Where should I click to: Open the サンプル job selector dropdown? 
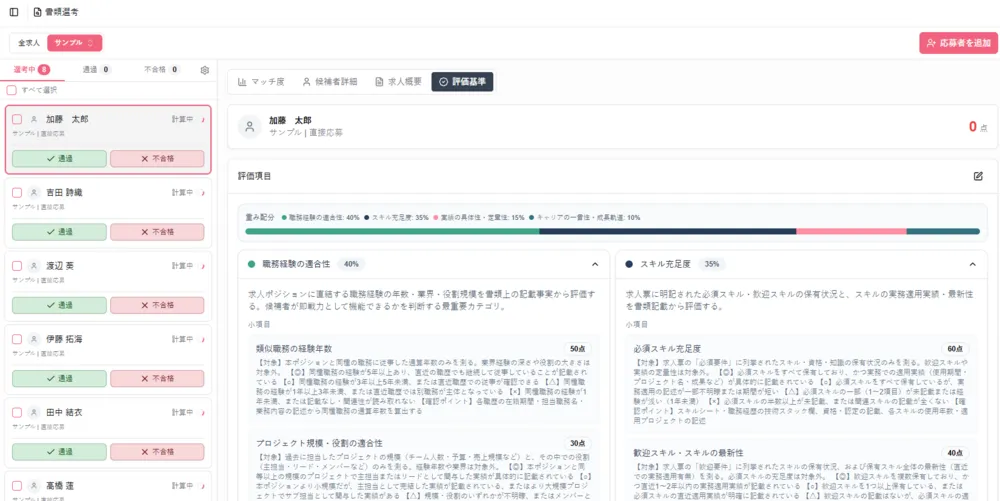pyautogui.click(x=75, y=43)
